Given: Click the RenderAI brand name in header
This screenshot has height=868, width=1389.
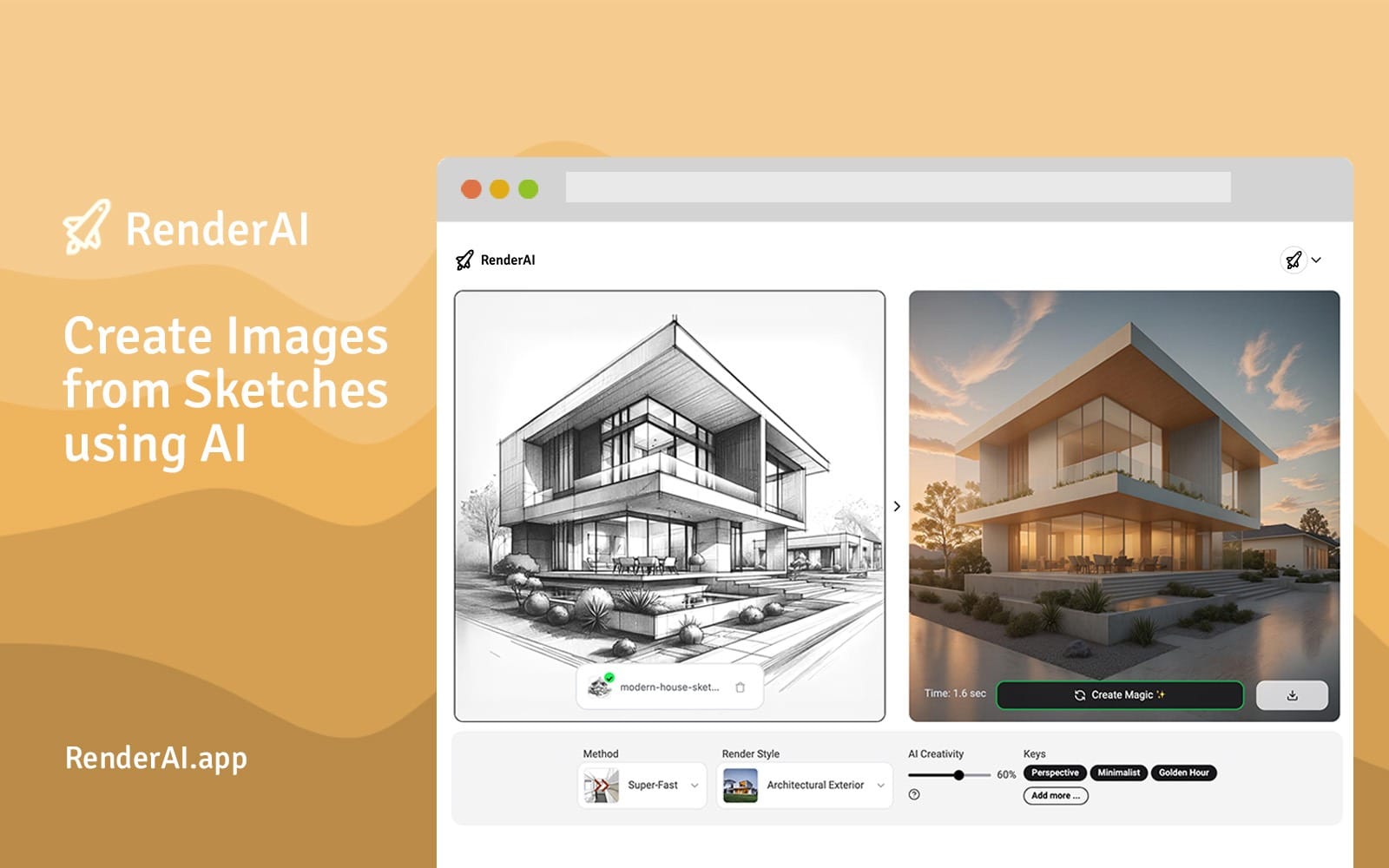Looking at the screenshot, I should pos(508,260).
